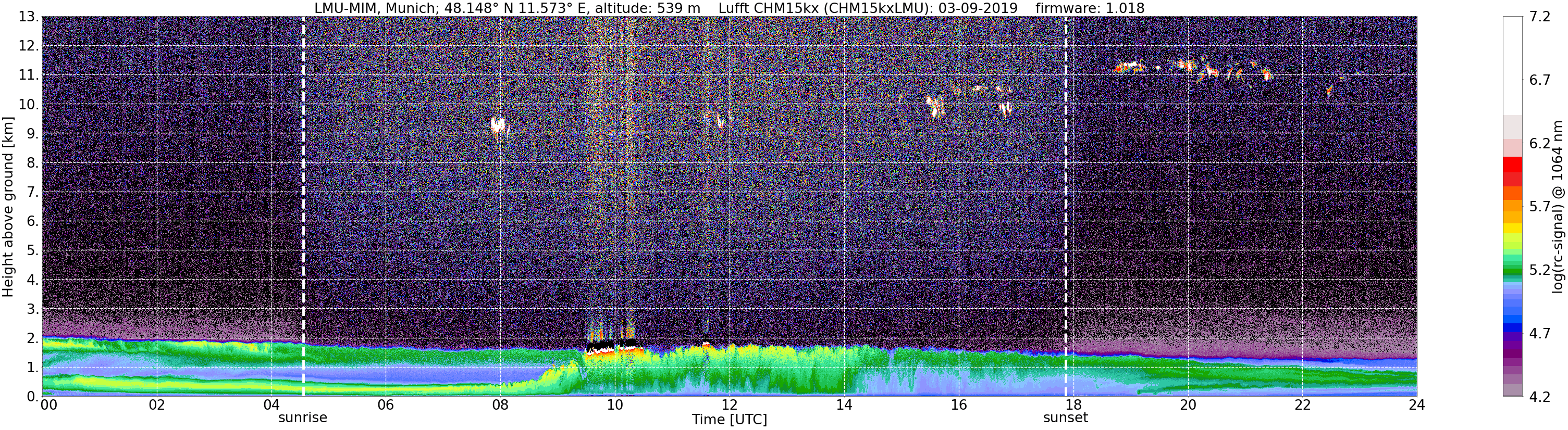Click the time-axis tick label 08
Screen dimensions: 1568x430
(x=500, y=405)
